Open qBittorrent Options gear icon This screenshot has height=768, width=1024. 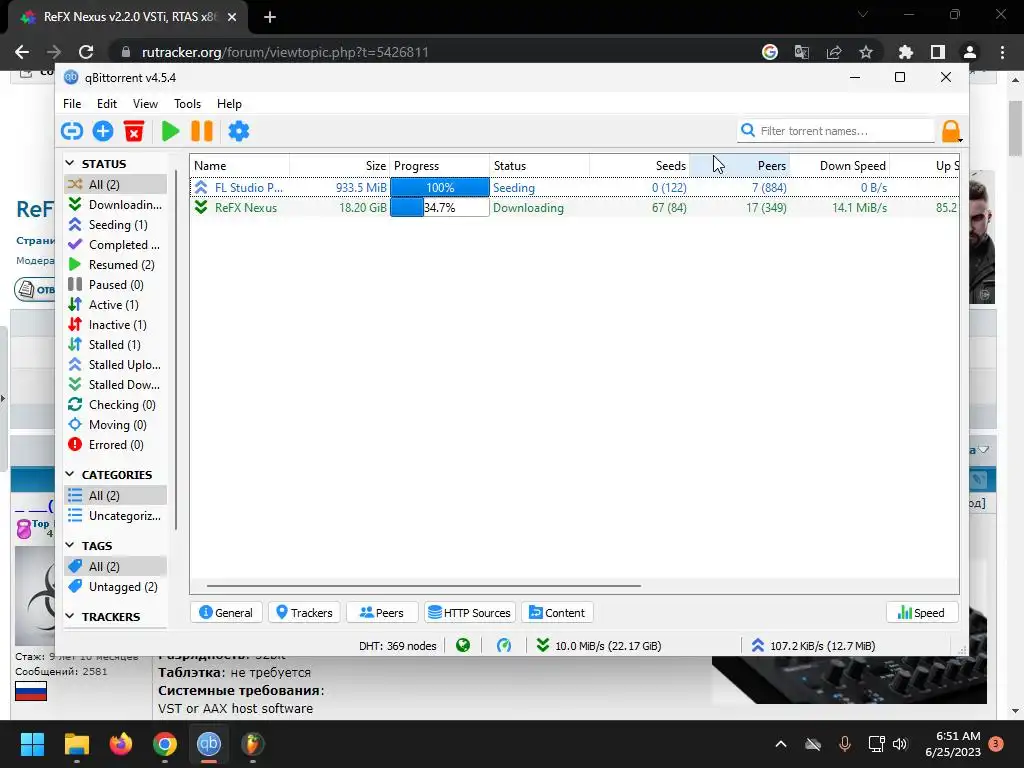click(238, 131)
